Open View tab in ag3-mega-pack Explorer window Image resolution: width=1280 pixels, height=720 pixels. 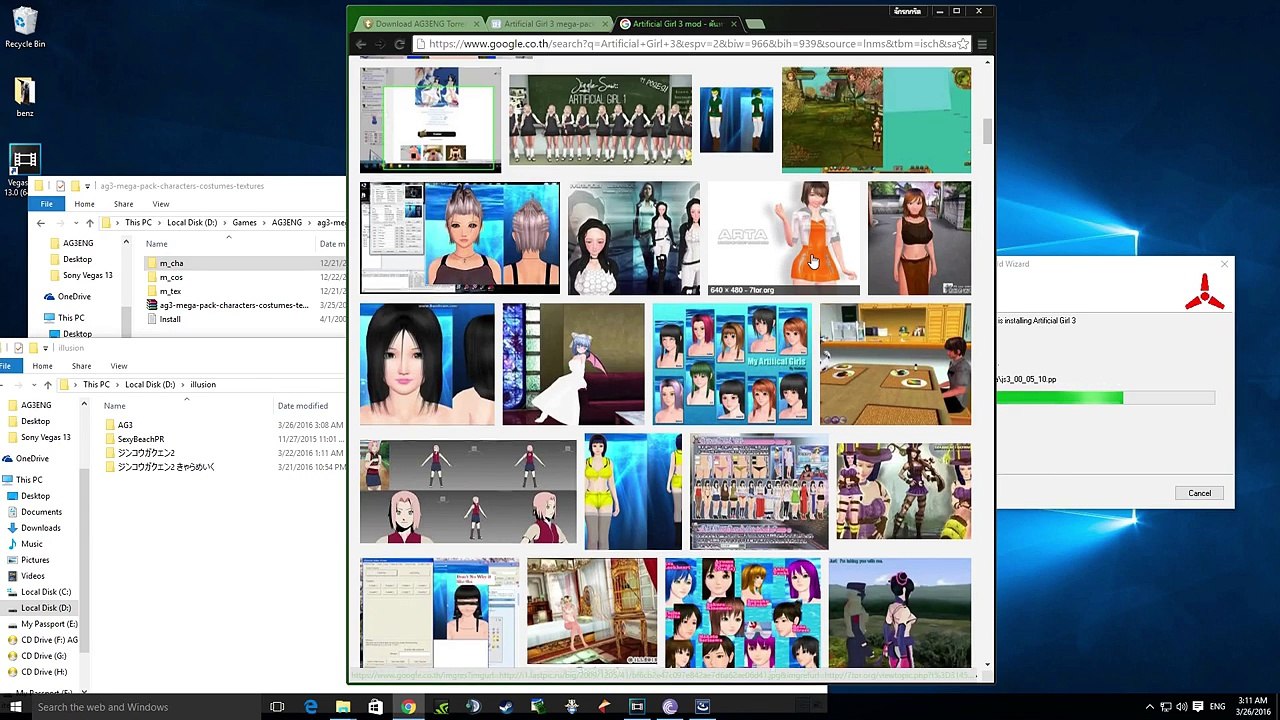[161, 204]
